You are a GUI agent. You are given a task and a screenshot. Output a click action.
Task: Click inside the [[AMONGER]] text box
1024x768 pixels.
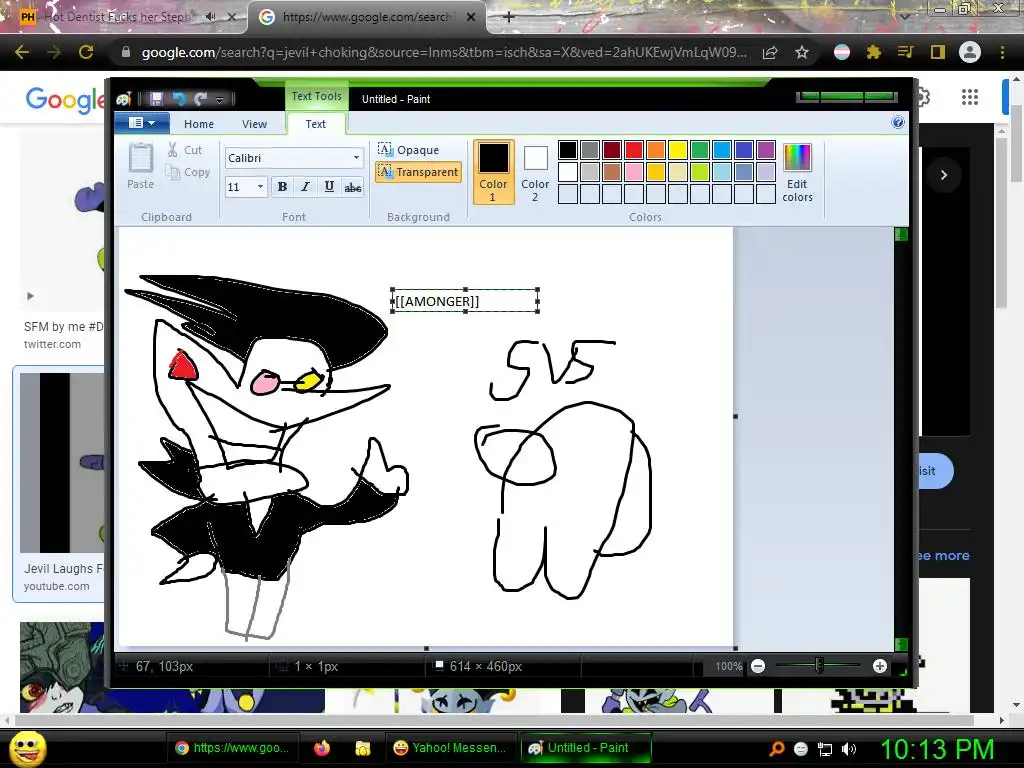[464, 301]
